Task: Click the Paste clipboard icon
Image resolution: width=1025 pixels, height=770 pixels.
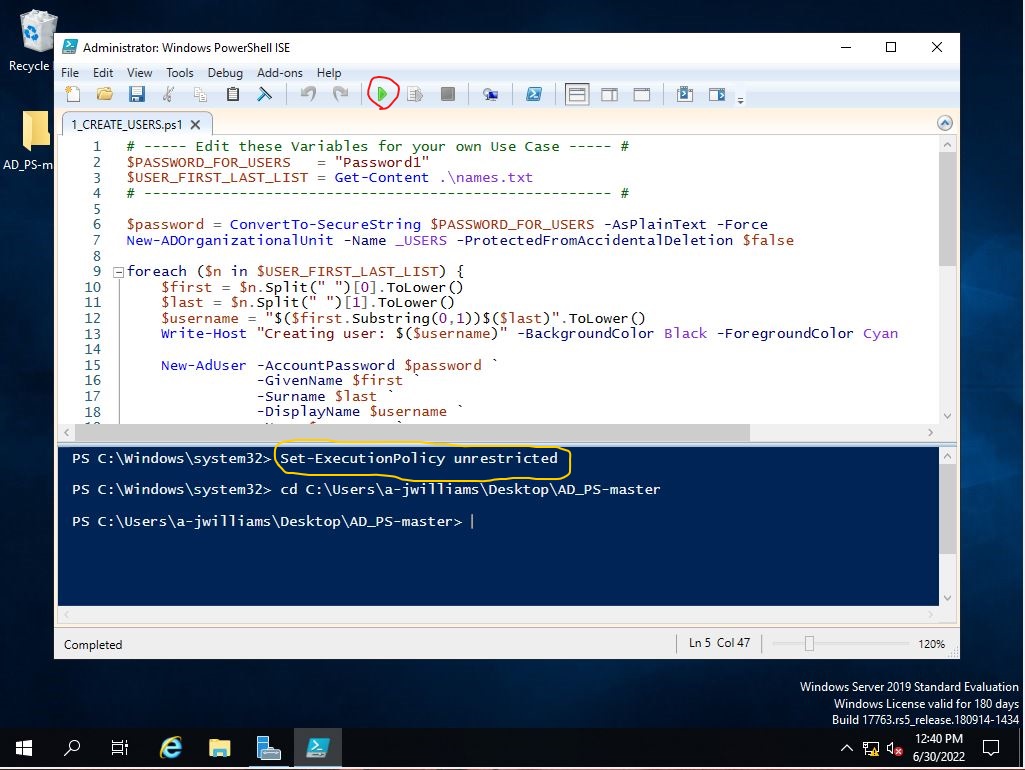Action: tap(232, 95)
